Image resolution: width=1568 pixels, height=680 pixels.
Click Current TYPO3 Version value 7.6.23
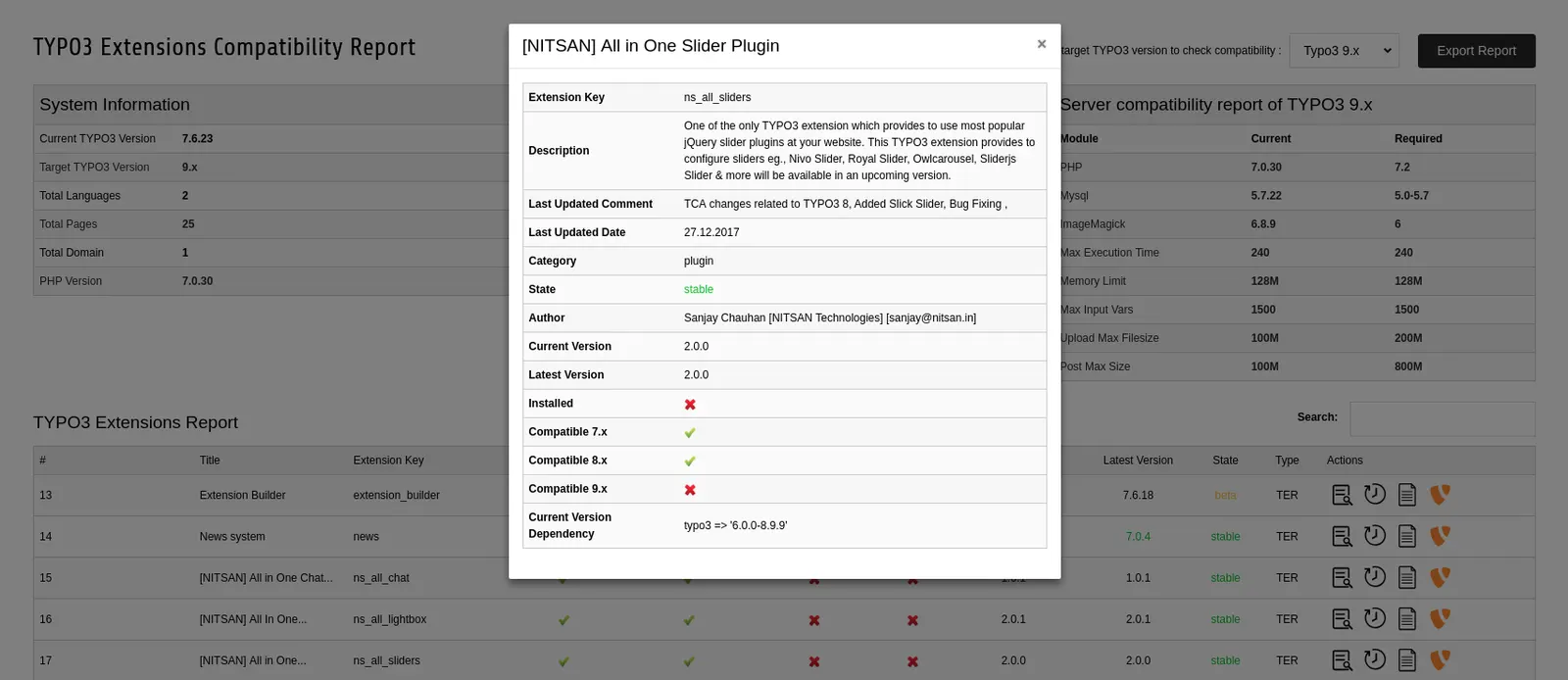[197, 138]
